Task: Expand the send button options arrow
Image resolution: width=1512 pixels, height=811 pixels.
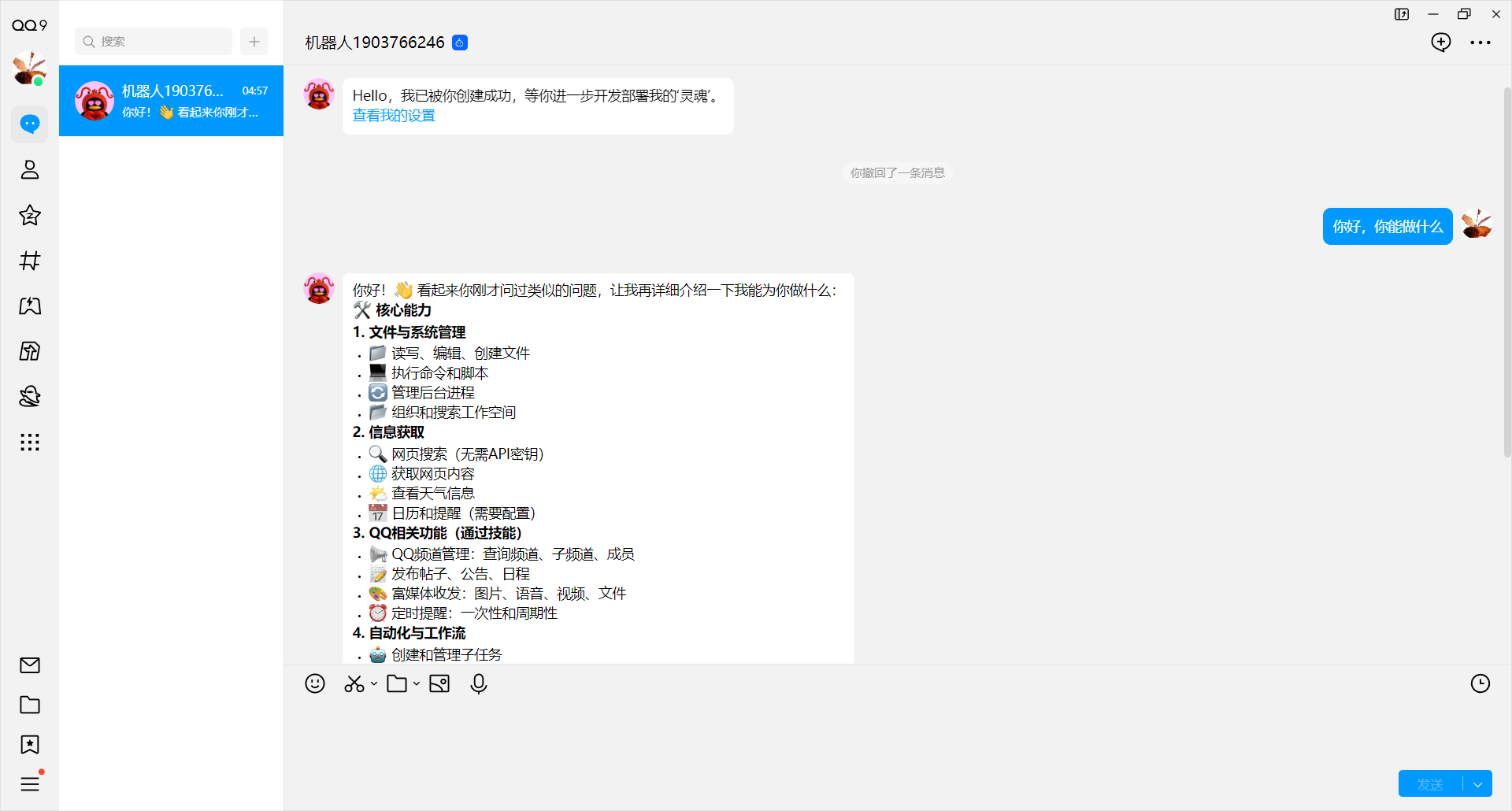Action: (1478, 784)
